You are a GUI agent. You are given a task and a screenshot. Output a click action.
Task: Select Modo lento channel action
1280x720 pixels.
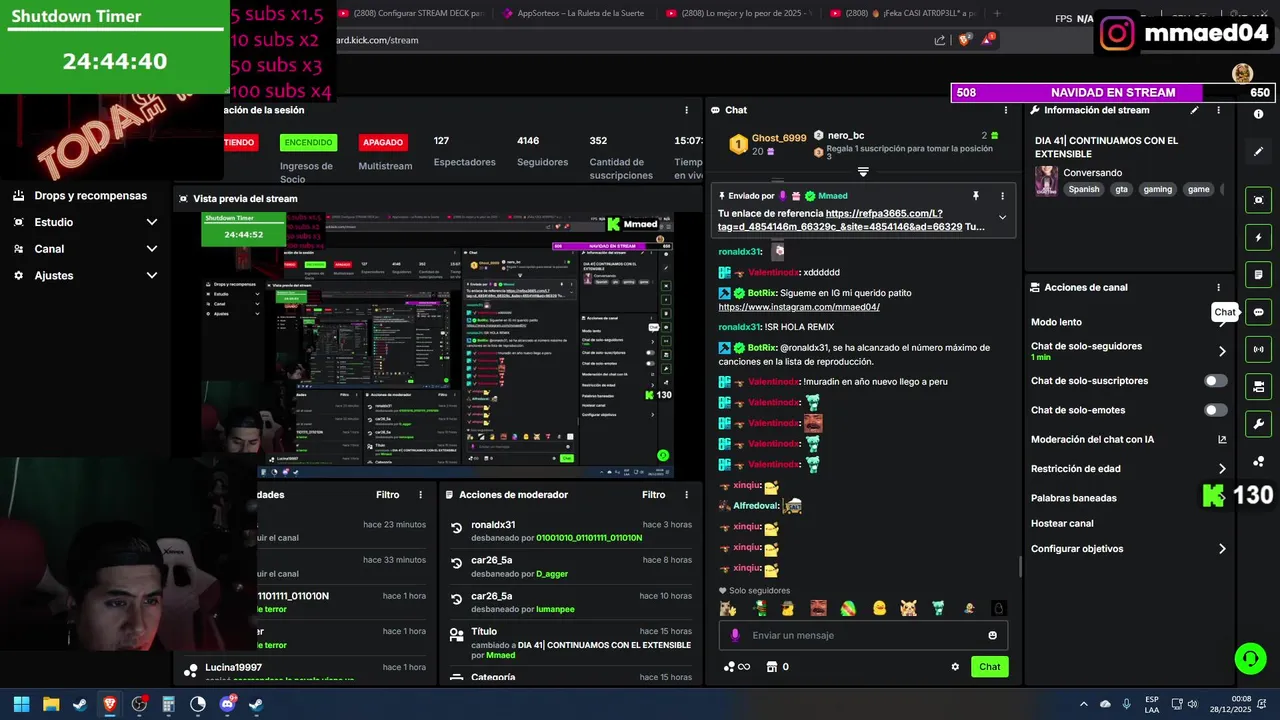point(1056,322)
